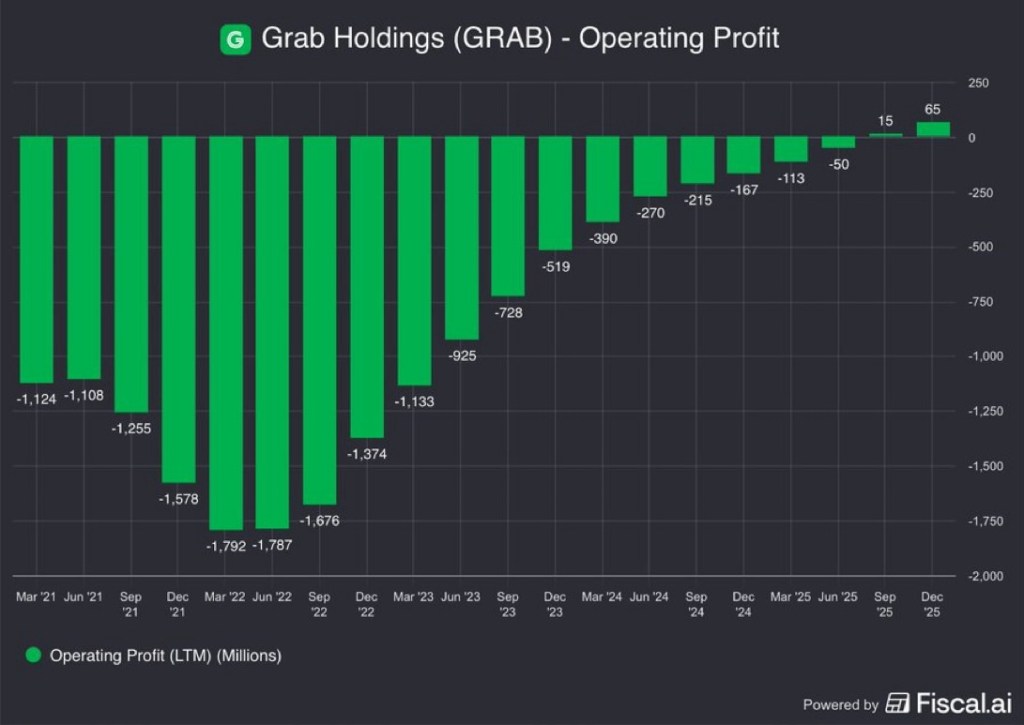Select the Mar '22 bar with -1,792
Viewport: 1024px width, 725px height.
point(225,333)
